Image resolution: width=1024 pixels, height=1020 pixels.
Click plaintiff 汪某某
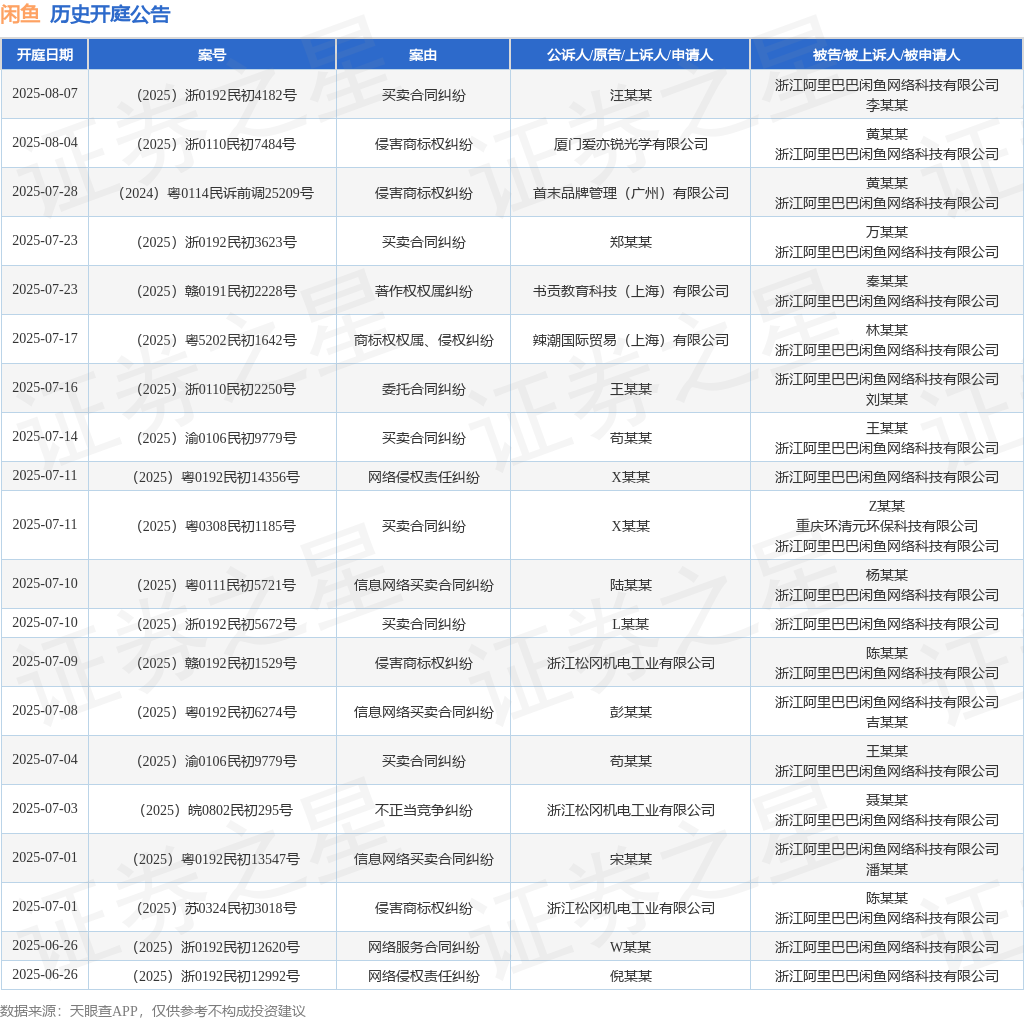click(x=630, y=95)
